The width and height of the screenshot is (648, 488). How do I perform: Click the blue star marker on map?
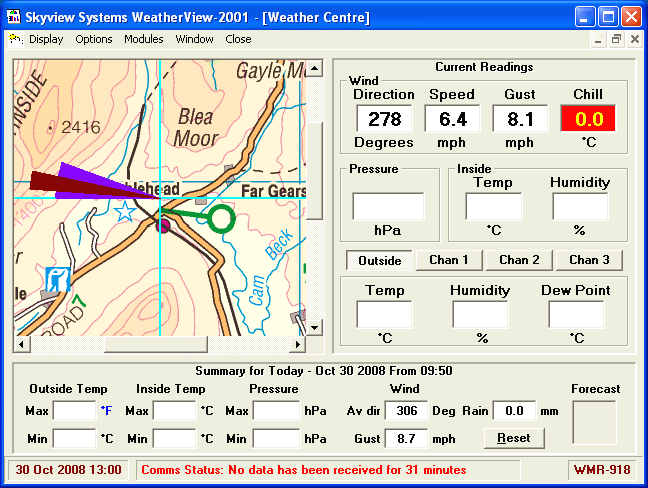click(124, 211)
